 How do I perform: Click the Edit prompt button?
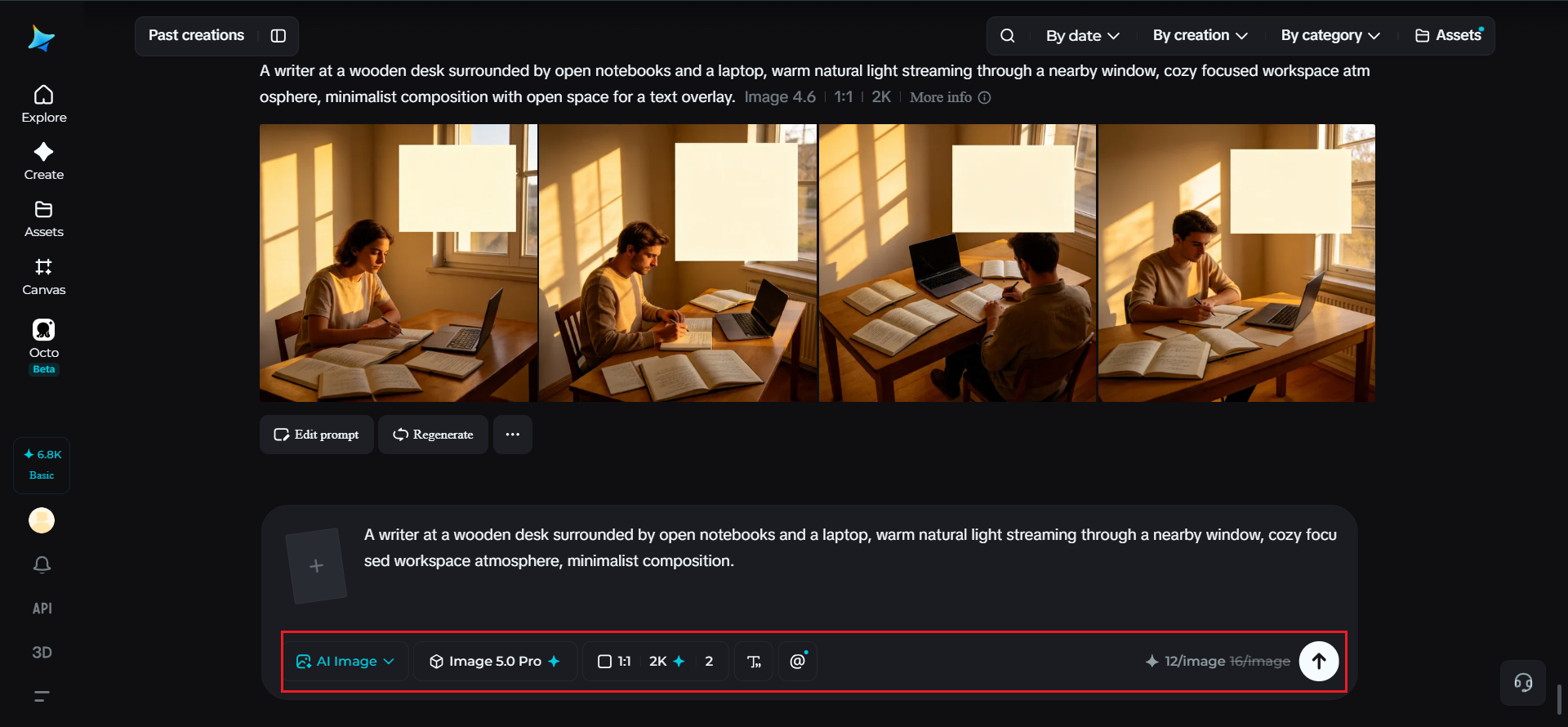tap(317, 435)
